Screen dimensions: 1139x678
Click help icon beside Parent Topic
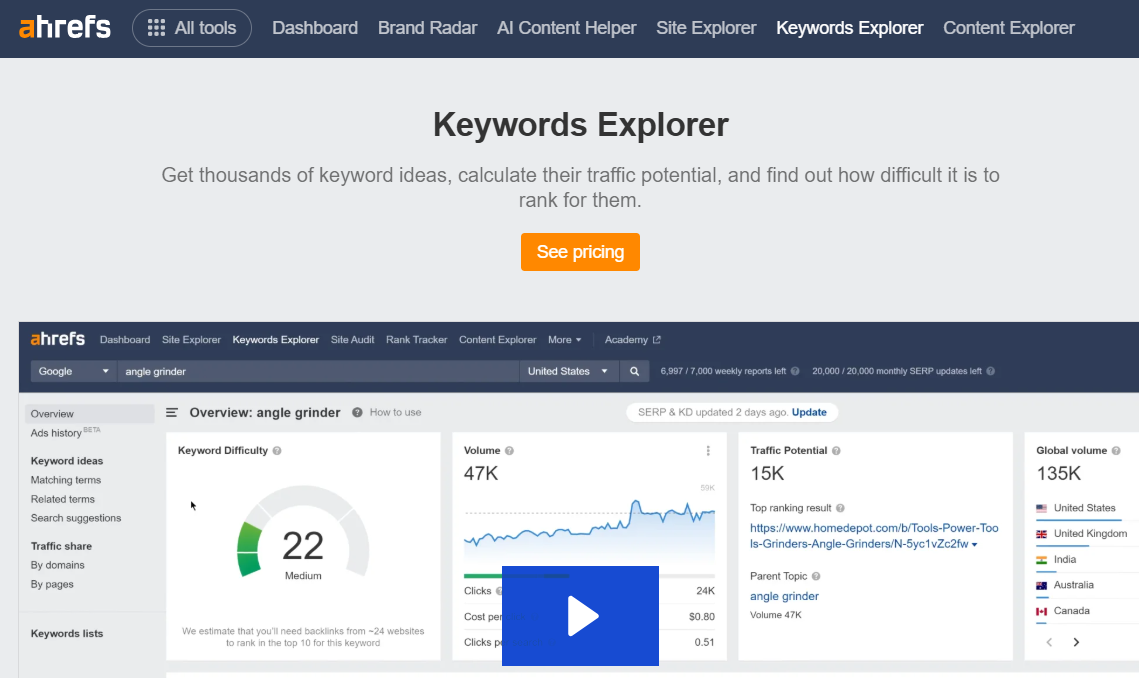pyautogui.click(x=816, y=576)
